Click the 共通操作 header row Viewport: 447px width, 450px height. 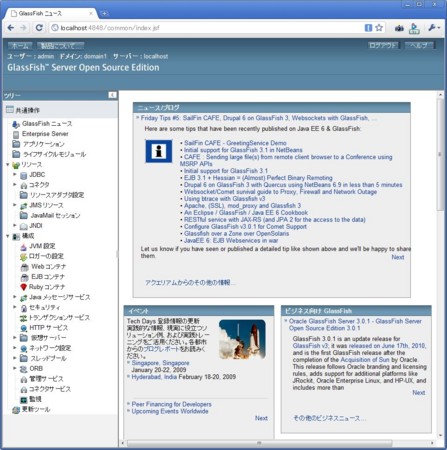click(x=60, y=110)
